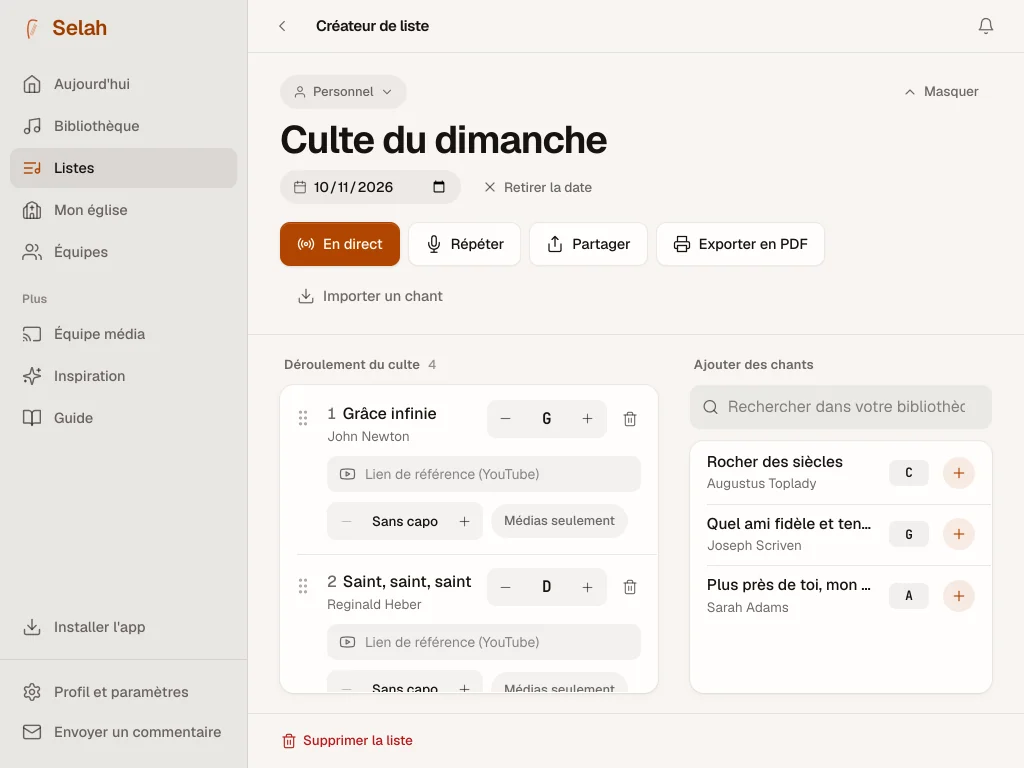
Task: Open Profil et paramètres
Action: click(x=123, y=692)
